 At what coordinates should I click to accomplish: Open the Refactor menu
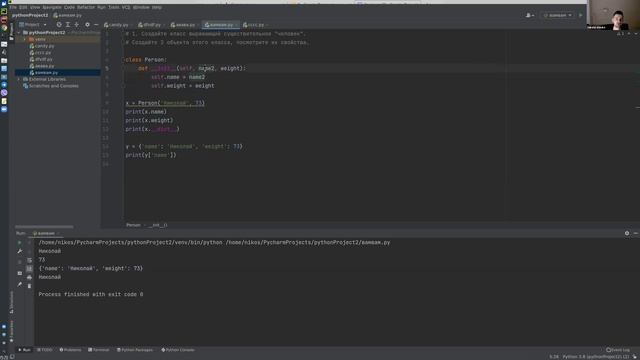coord(86,7)
